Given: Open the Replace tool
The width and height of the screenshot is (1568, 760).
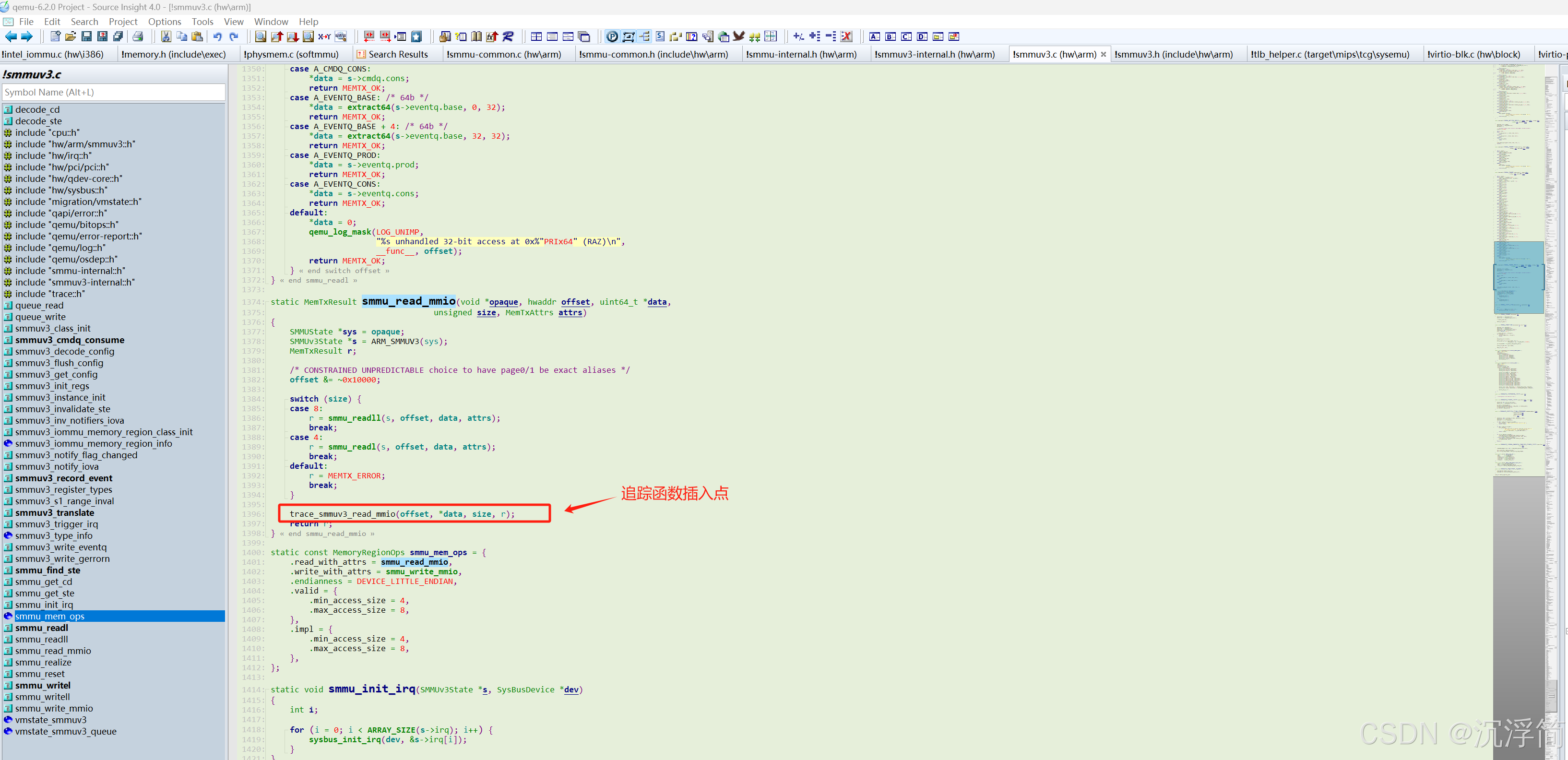Looking at the screenshot, I should pos(324,36).
